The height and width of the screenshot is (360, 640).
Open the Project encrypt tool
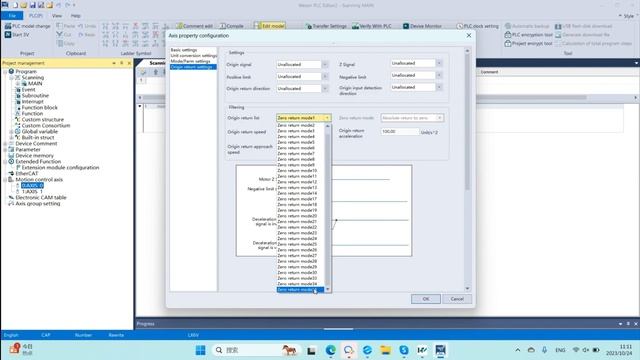(529, 43)
